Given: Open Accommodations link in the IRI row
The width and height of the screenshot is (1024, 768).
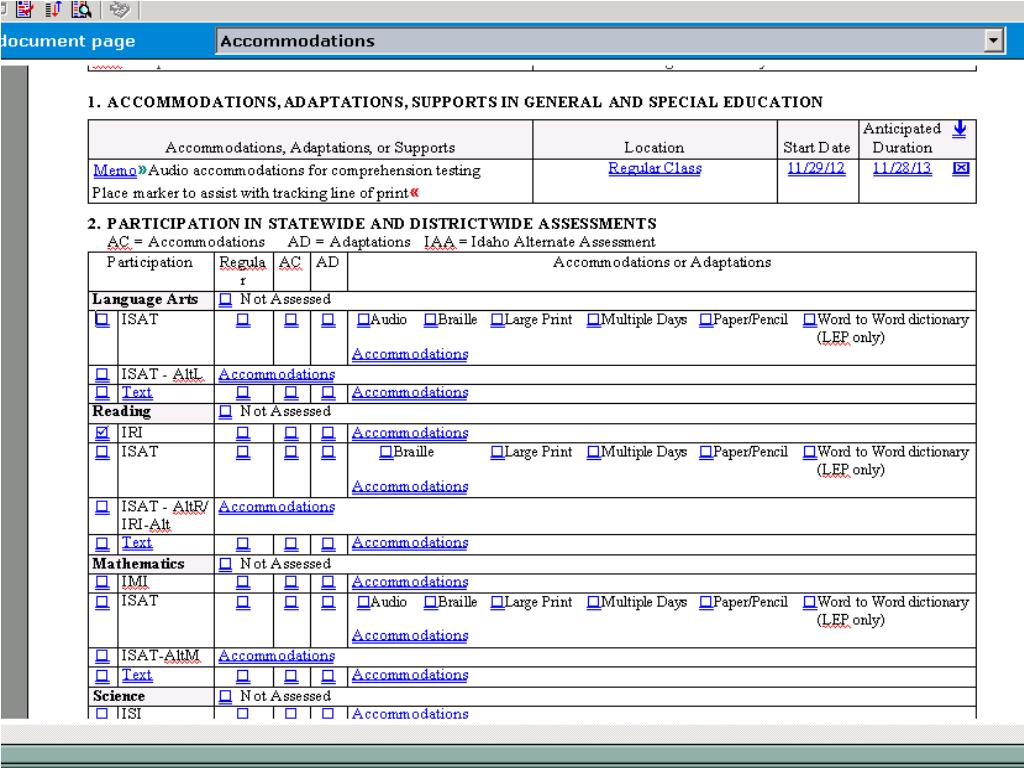Looking at the screenshot, I should click(x=410, y=433).
